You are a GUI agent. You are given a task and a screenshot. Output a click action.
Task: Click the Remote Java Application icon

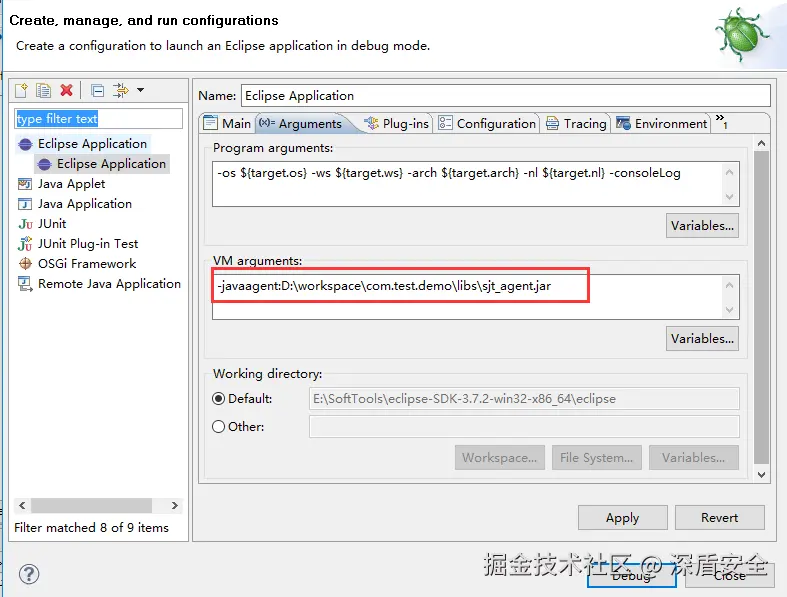[25, 284]
